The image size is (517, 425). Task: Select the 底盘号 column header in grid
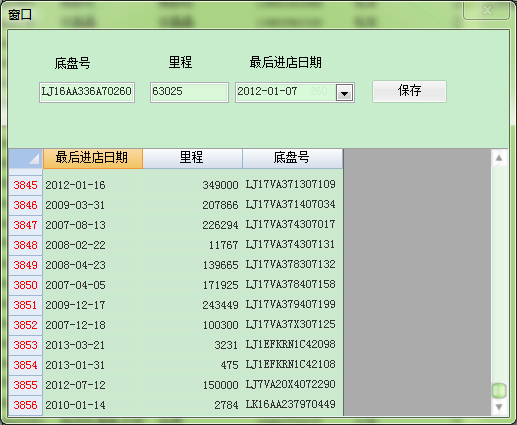292,158
